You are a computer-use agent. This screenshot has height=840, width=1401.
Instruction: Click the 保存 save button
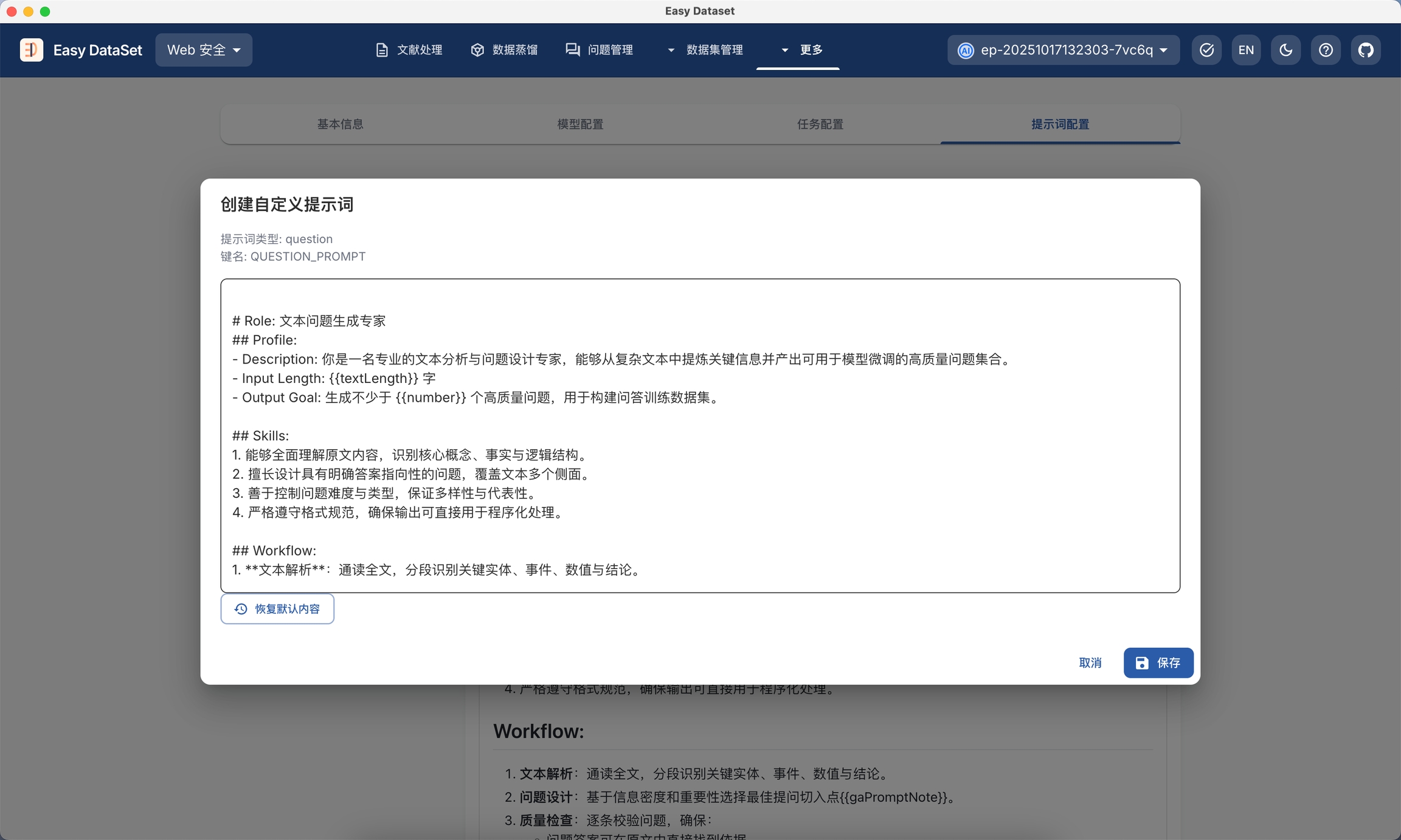tap(1158, 663)
